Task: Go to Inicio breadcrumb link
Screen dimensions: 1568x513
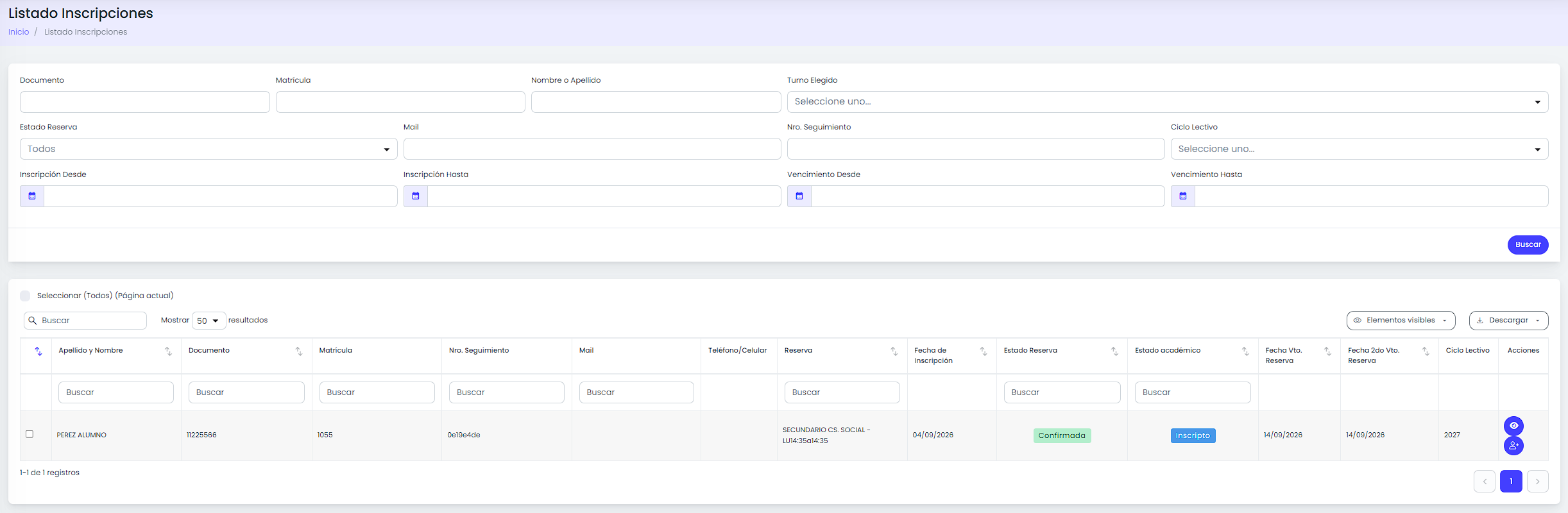Action: coord(19,32)
